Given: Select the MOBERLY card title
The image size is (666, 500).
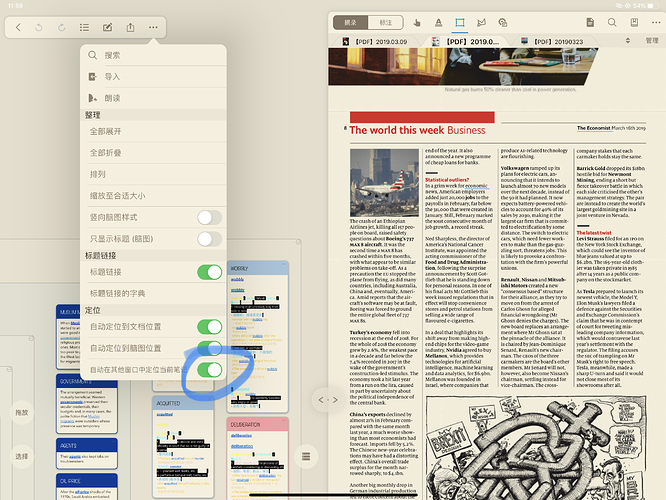Looking at the screenshot, I should click(x=240, y=268).
